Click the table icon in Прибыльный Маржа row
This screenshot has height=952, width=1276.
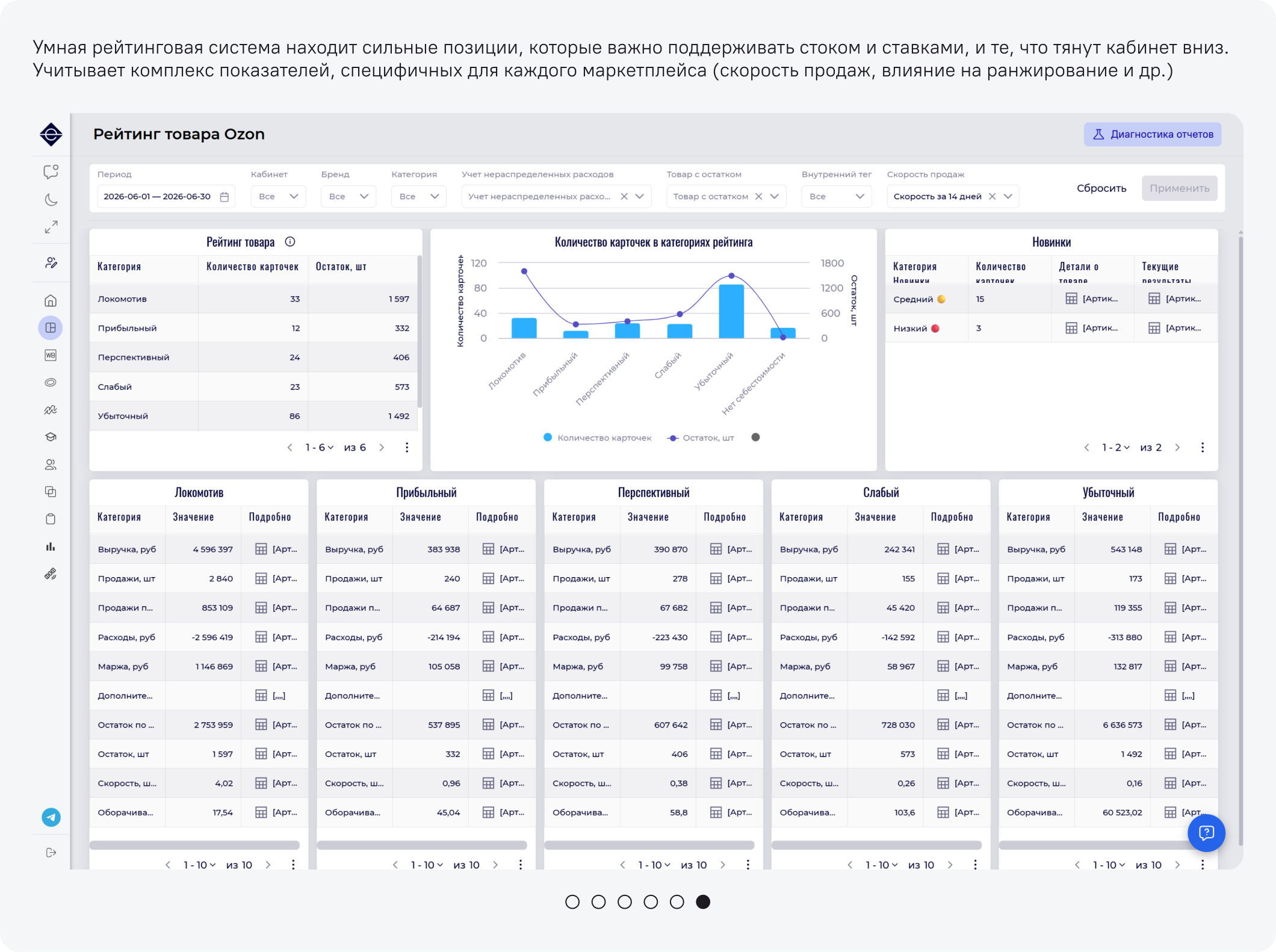pos(489,666)
